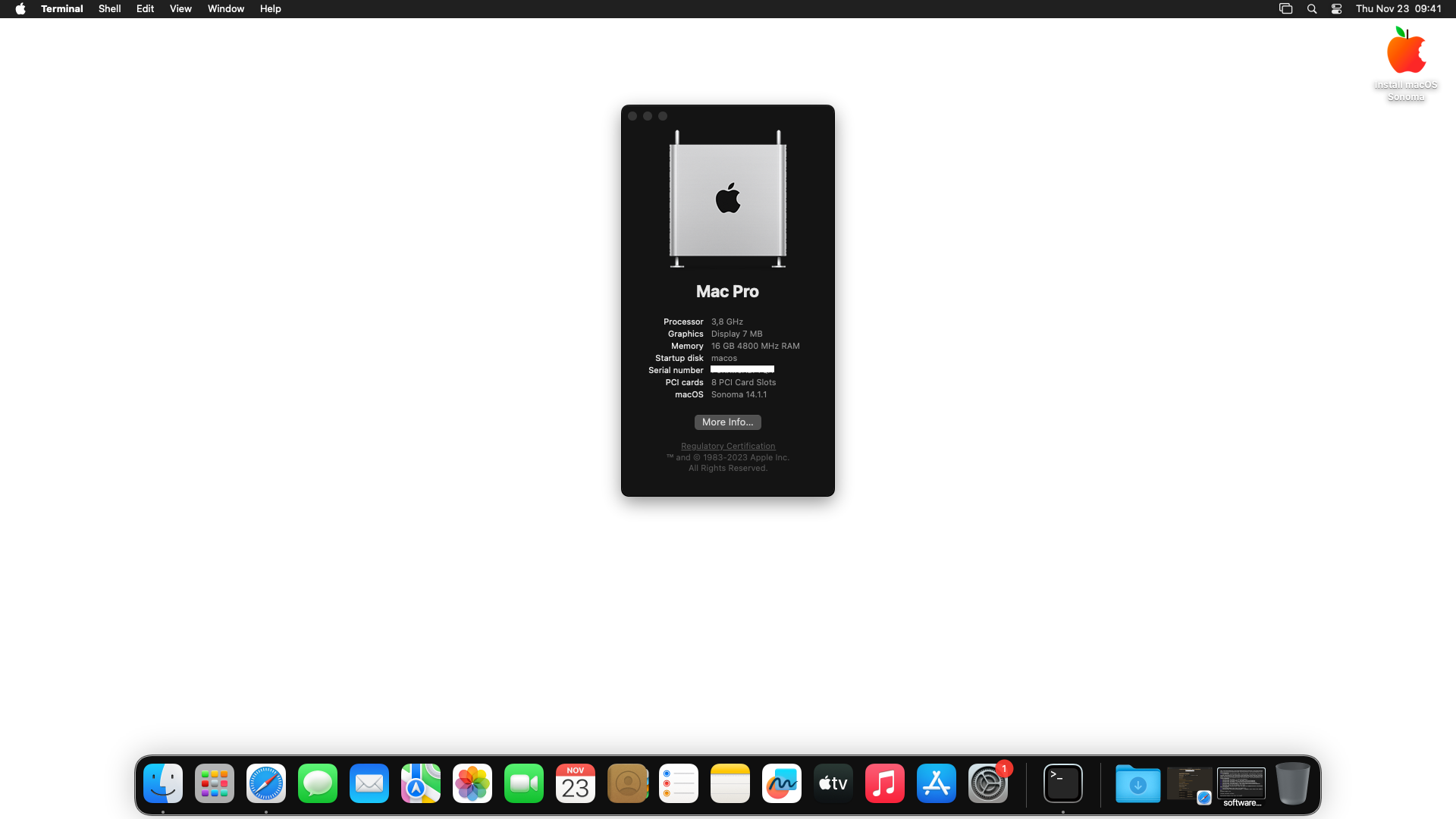Open the App Store
This screenshot has height=819, width=1456.
[x=935, y=783]
